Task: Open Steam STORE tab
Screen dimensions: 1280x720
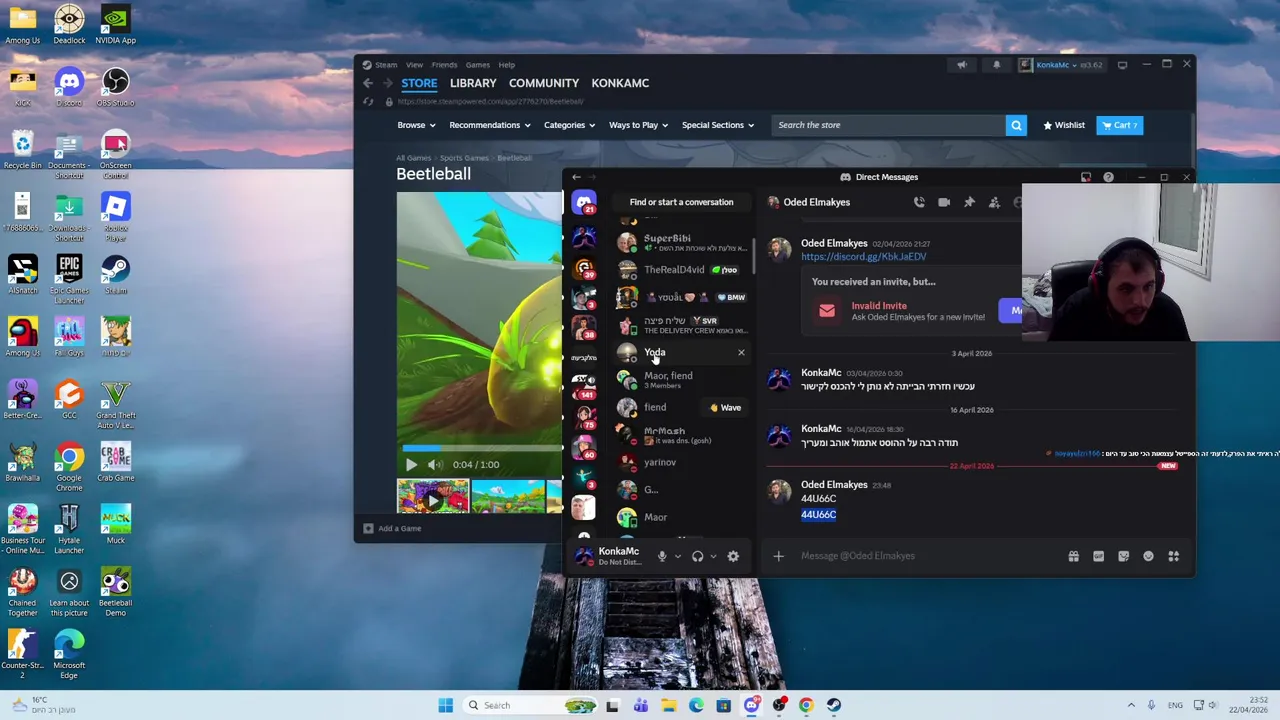Action: pyautogui.click(x=419, y=83)
